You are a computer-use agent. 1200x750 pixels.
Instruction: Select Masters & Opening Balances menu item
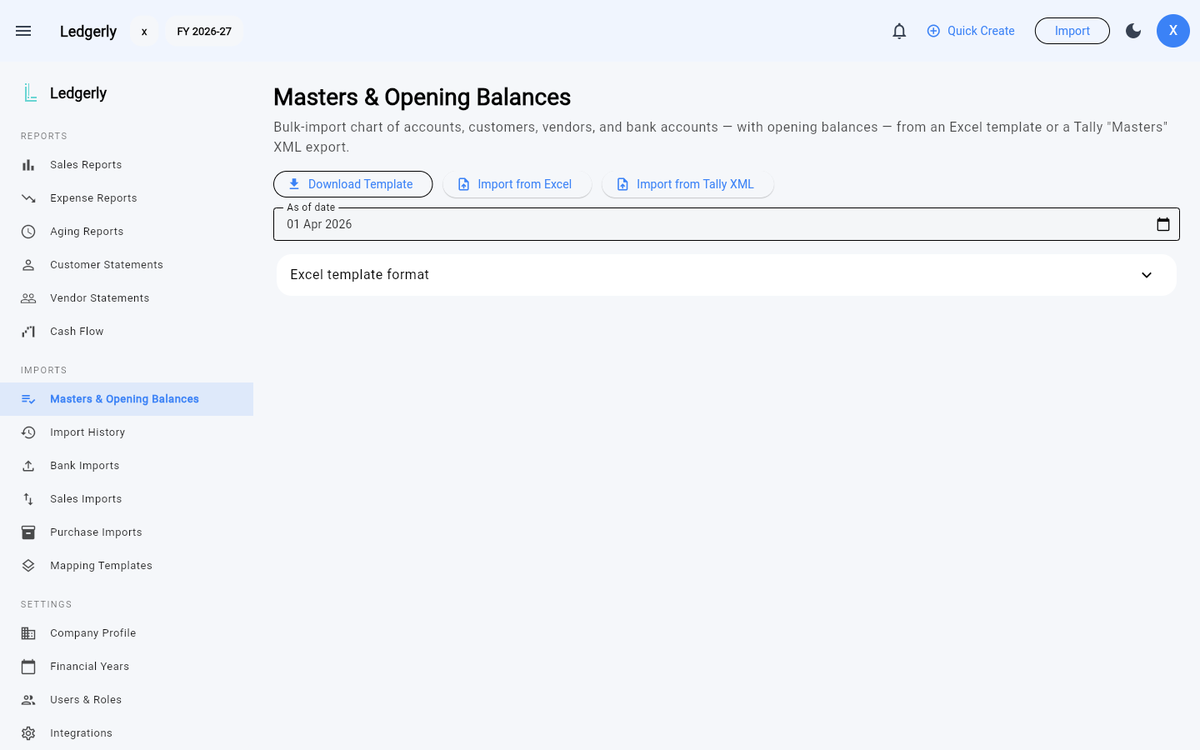(126, 399)
